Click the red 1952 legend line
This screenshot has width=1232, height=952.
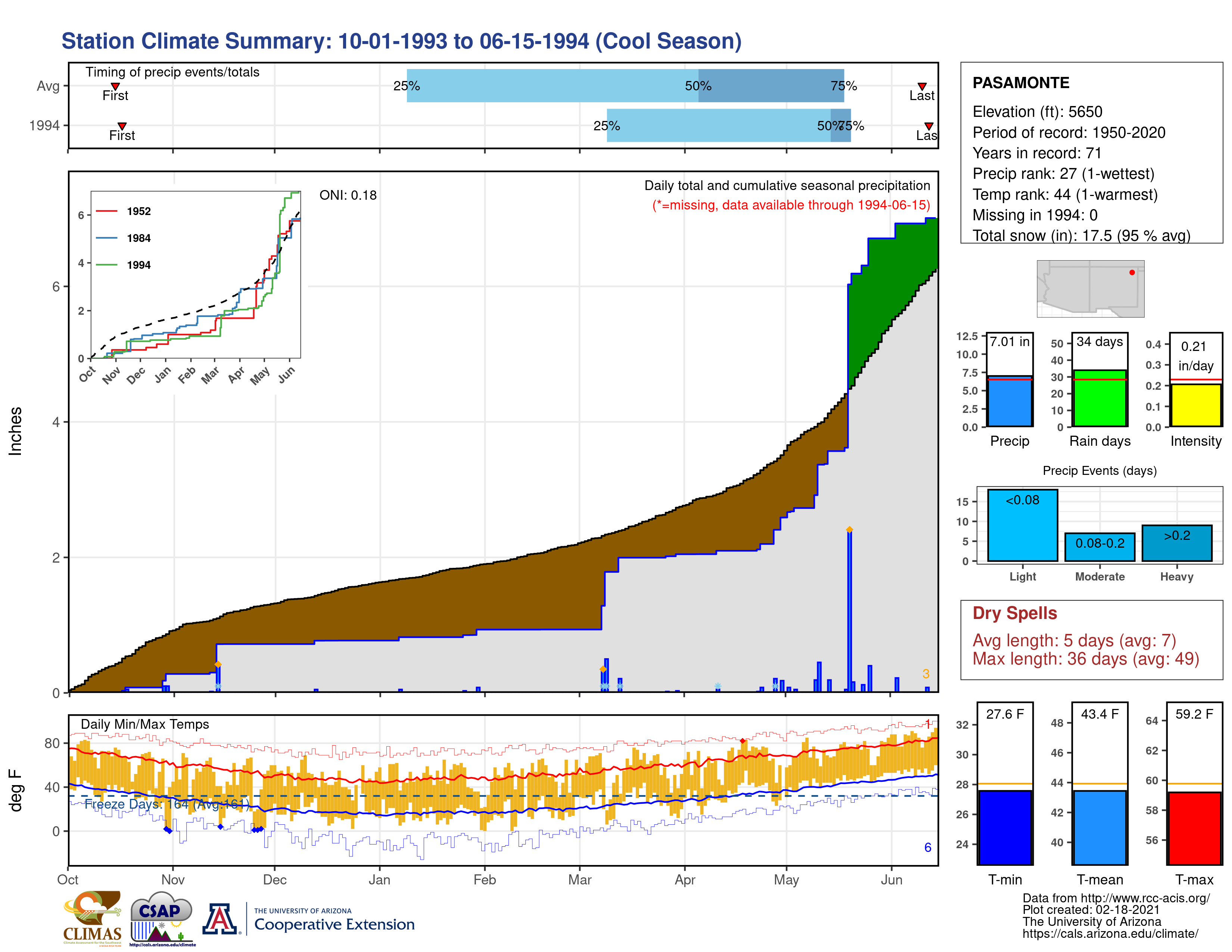(x=107, y=211)
